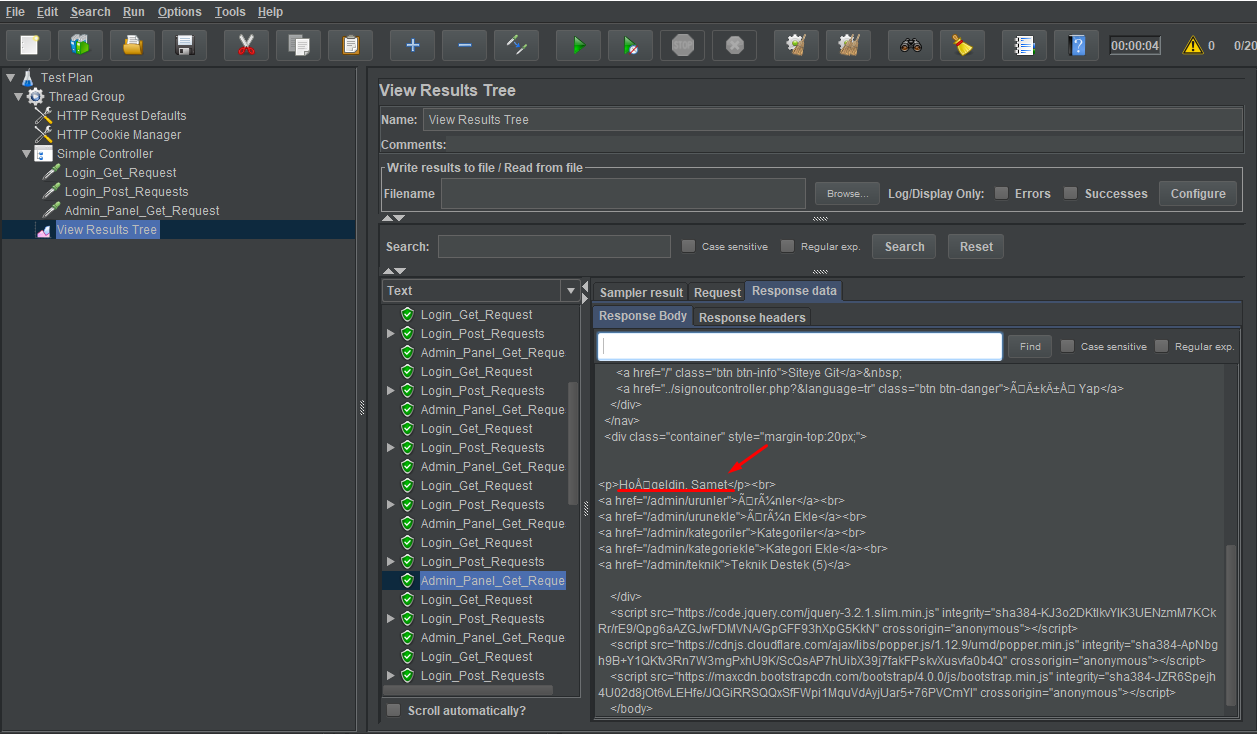Click the Reset button
1257x734 pixels.
point(976,246)
